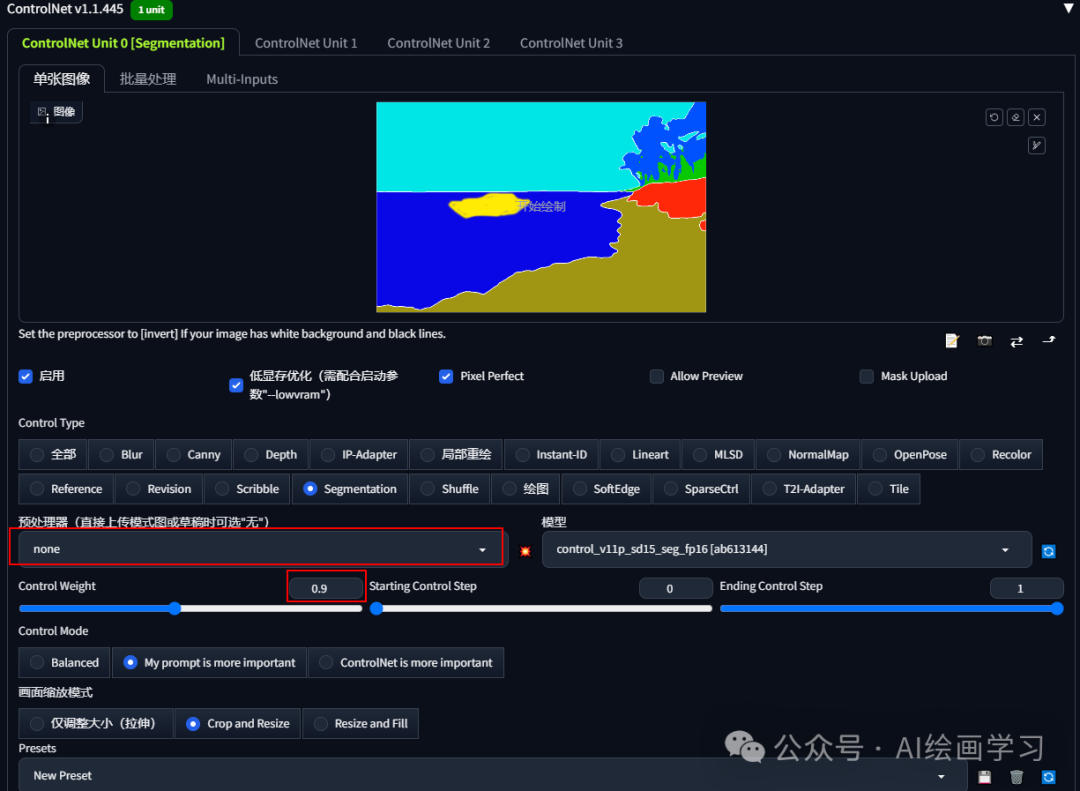Switch to Multi-Inputs tab
The height and width of the screenshot is (791, 1080).
[x=242, y=79]
